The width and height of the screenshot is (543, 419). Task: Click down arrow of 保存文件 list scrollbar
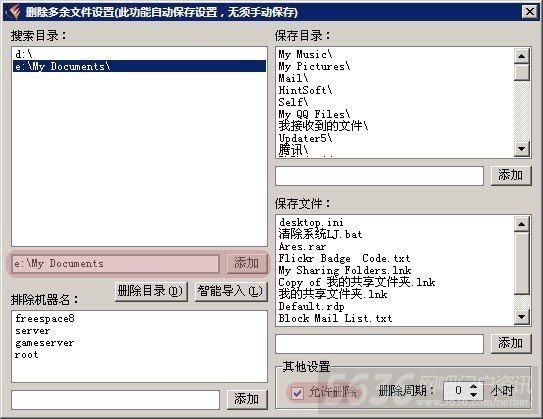pyautogui.click(x=522, y=317)
